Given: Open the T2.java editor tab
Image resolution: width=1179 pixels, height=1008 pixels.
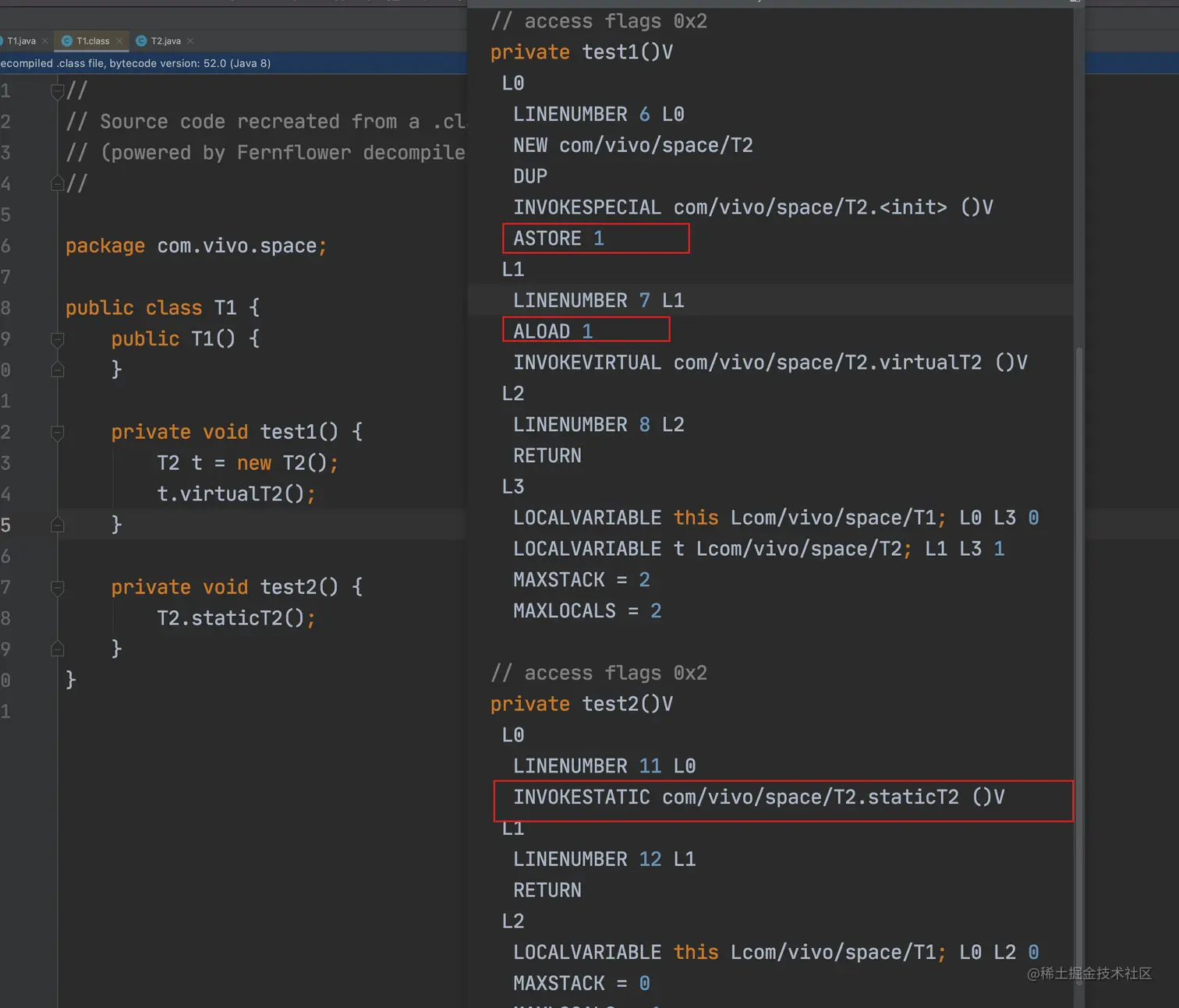Looking at the screenshot, I should click(x=165, y=41).
